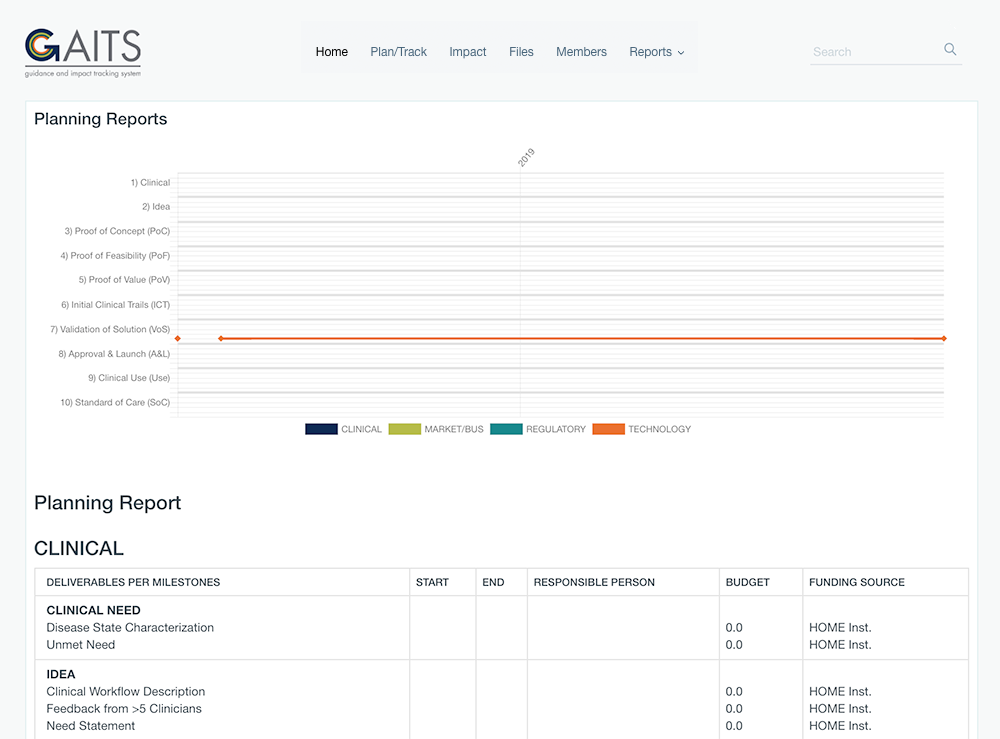The height and width of the screenshot is (739, 1000).
Task: Toggle the TECHNOLOGY legend swatch
Action: tap(608, 429)
